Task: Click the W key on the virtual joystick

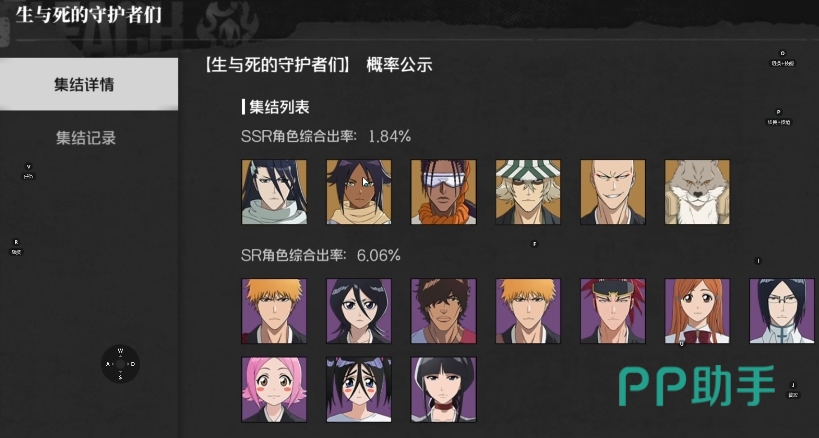Action: pos(120,351)
